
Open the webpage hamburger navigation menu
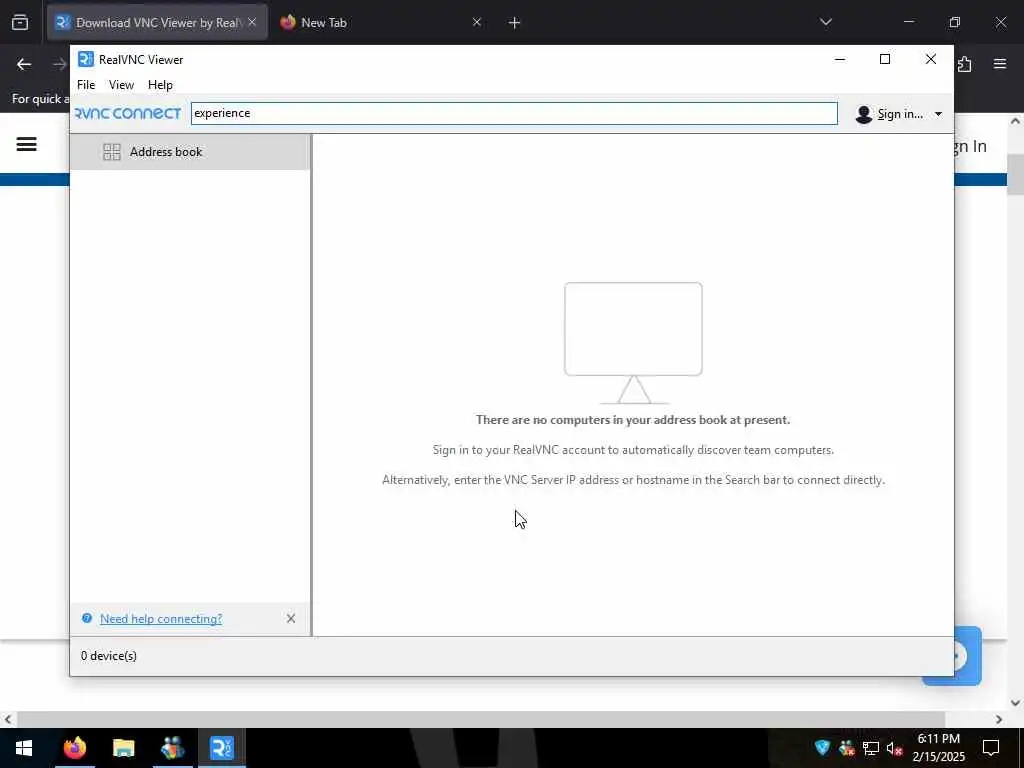[x=26, y=144]
